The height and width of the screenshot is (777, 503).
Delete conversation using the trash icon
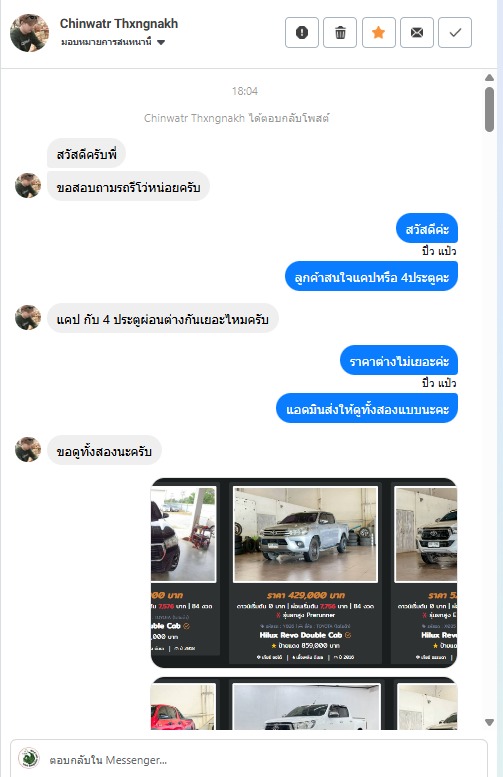(x=340, y=33)
